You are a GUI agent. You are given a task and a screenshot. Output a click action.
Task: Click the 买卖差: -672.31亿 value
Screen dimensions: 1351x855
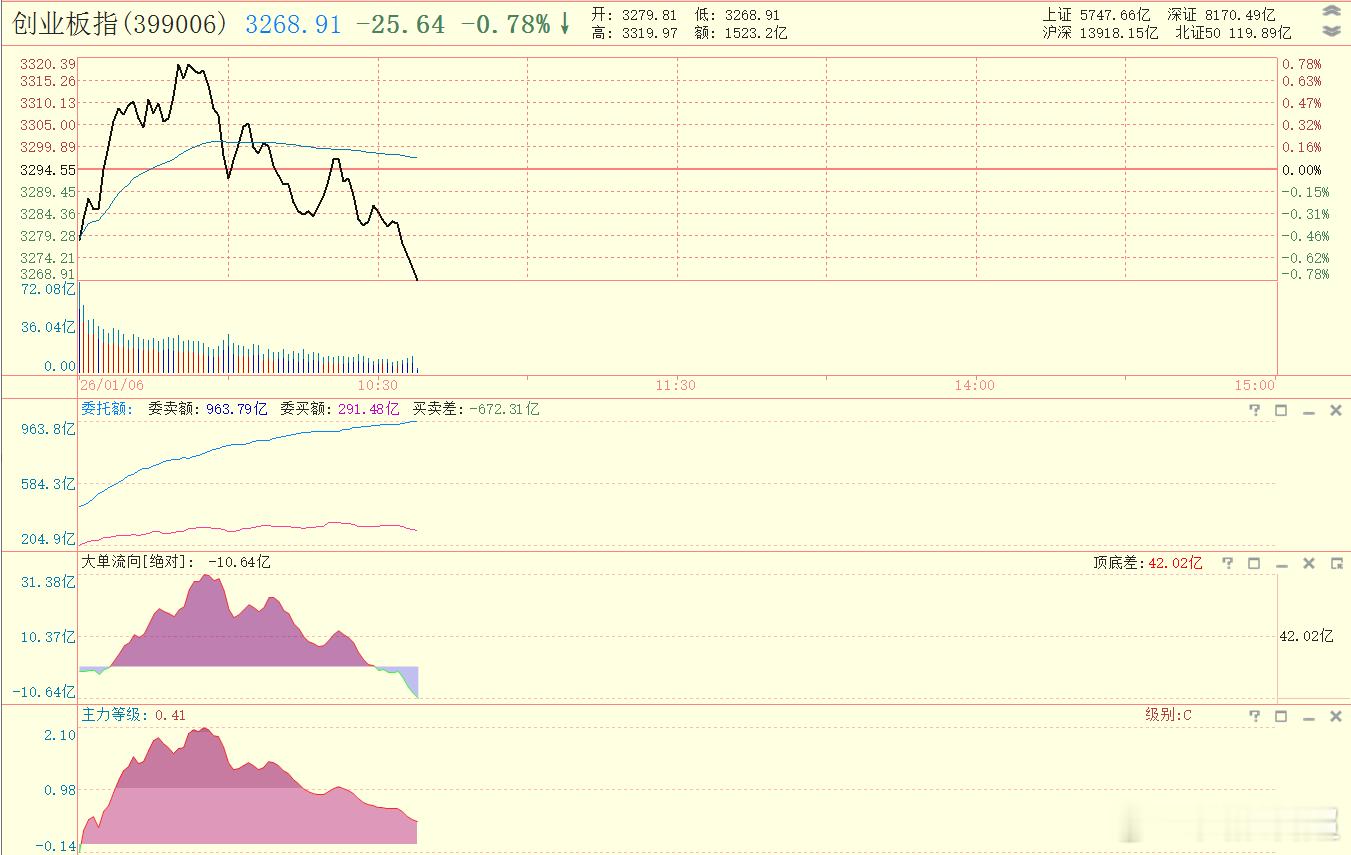[x=476, y=409]
